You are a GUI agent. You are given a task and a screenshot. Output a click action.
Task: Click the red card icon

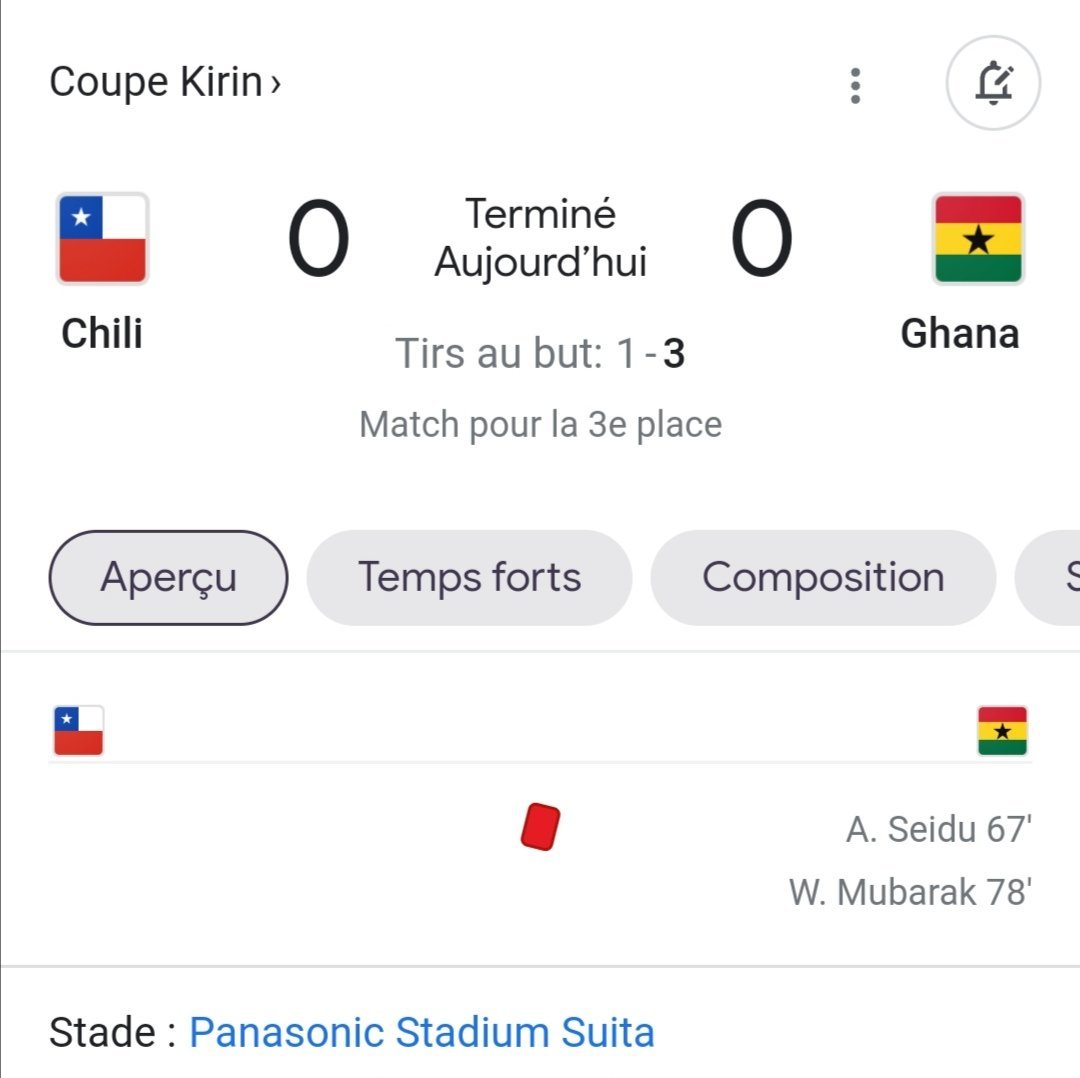point(540,827)
